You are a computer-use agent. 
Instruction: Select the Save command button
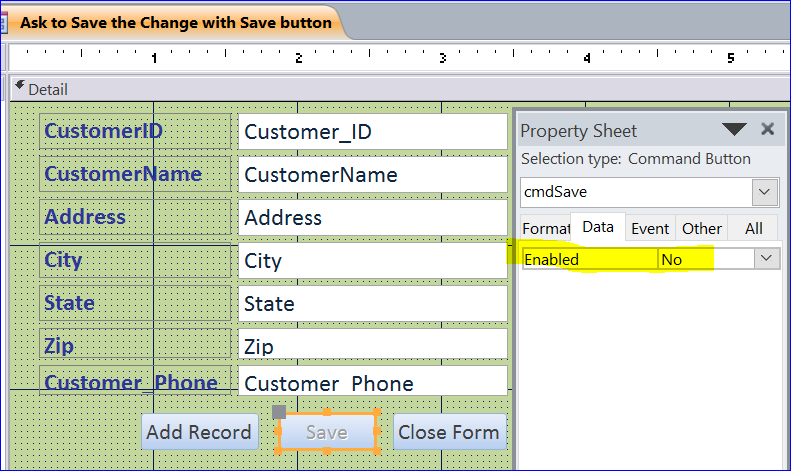[327, 432]
